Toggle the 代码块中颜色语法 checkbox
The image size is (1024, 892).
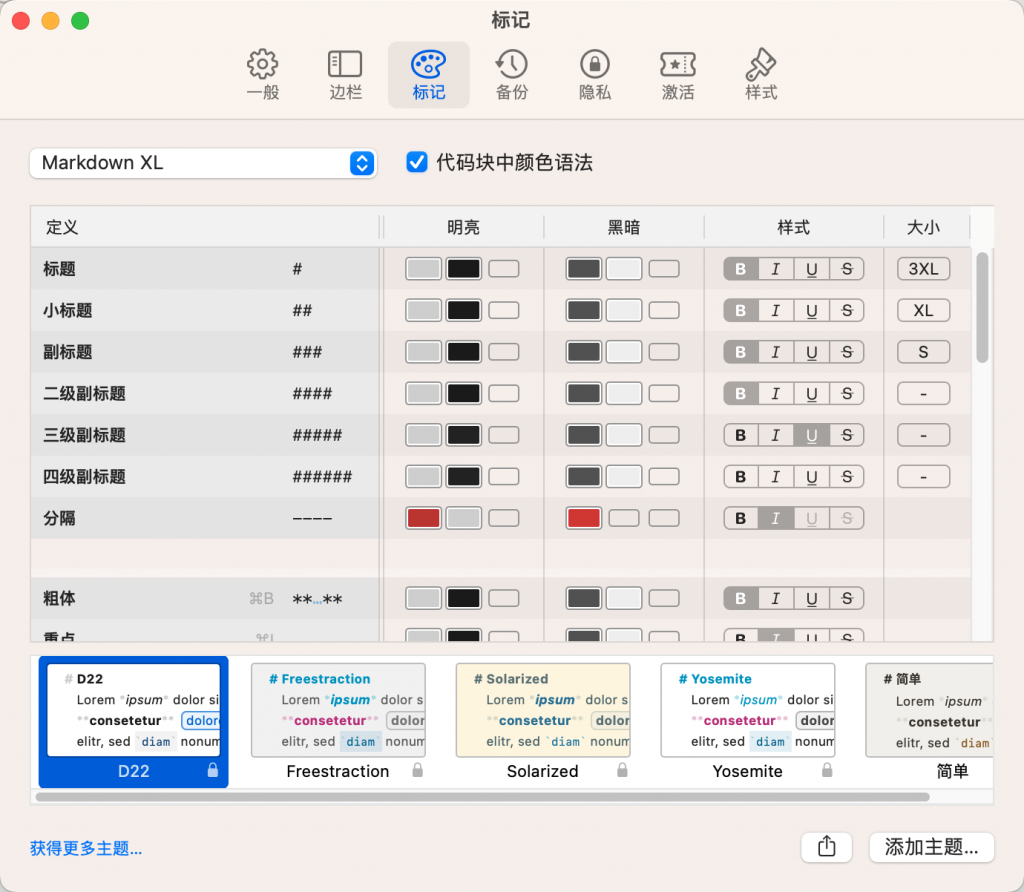click(416, 161)
